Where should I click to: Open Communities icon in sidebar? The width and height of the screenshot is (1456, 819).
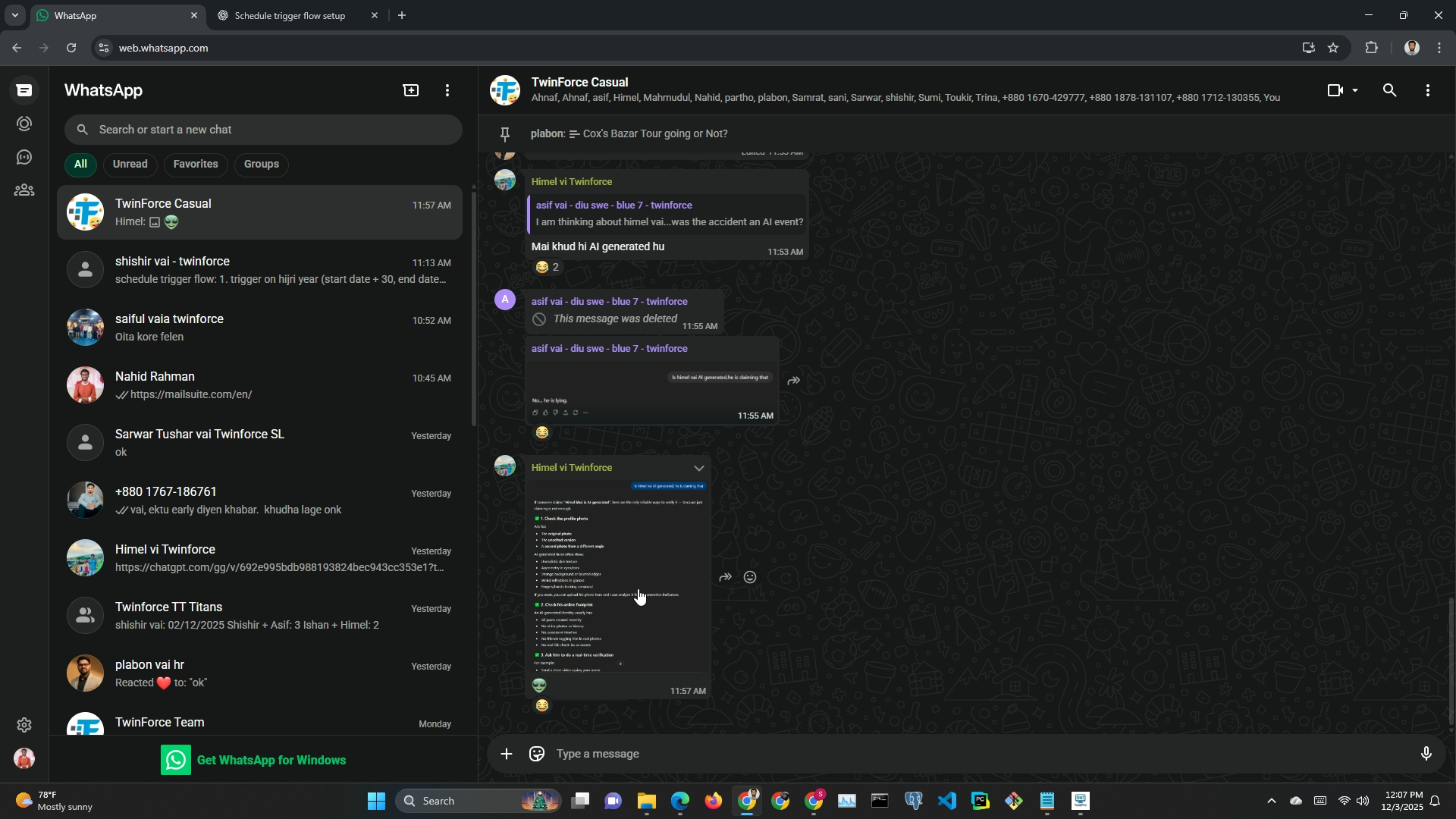[x=24, y=190]
